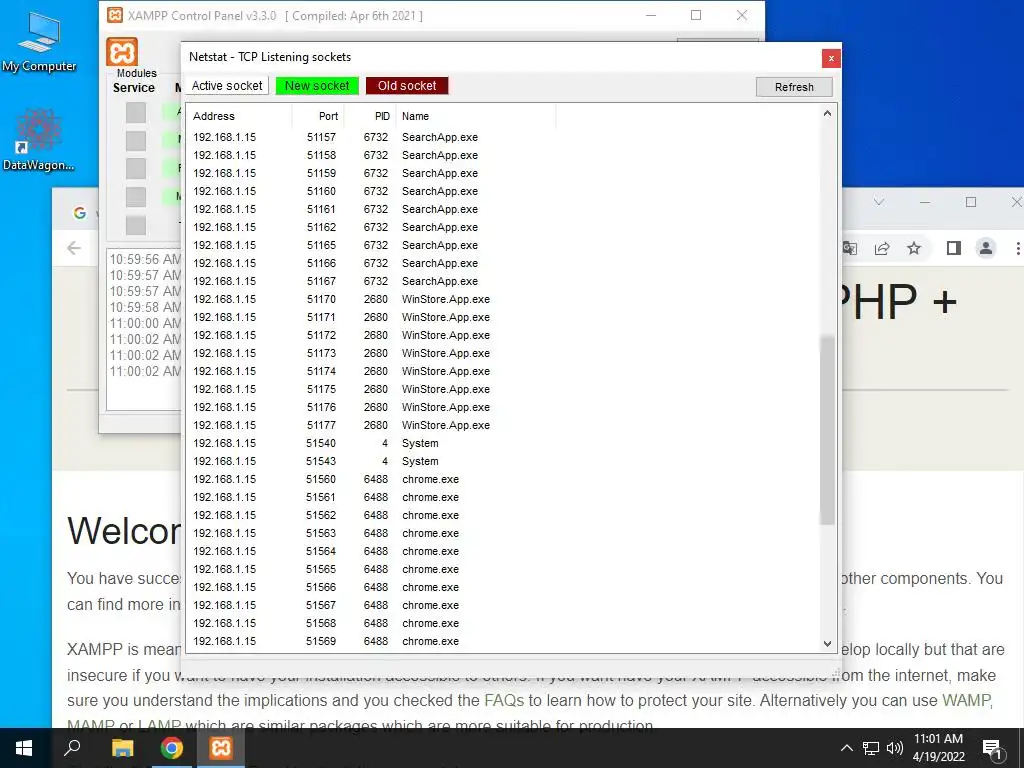The image size is (1024, 768).
Task: Sort list by Port column header
Action: (x=317, y=116)
